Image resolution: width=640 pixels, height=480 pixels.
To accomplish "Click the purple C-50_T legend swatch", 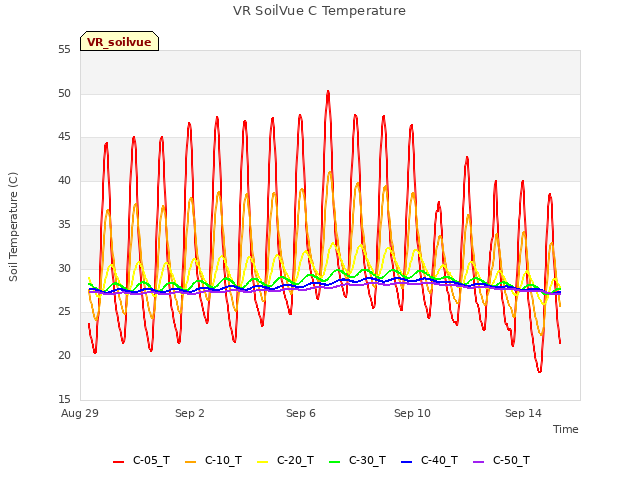I will pyautogui.click(x=478, y=462).
